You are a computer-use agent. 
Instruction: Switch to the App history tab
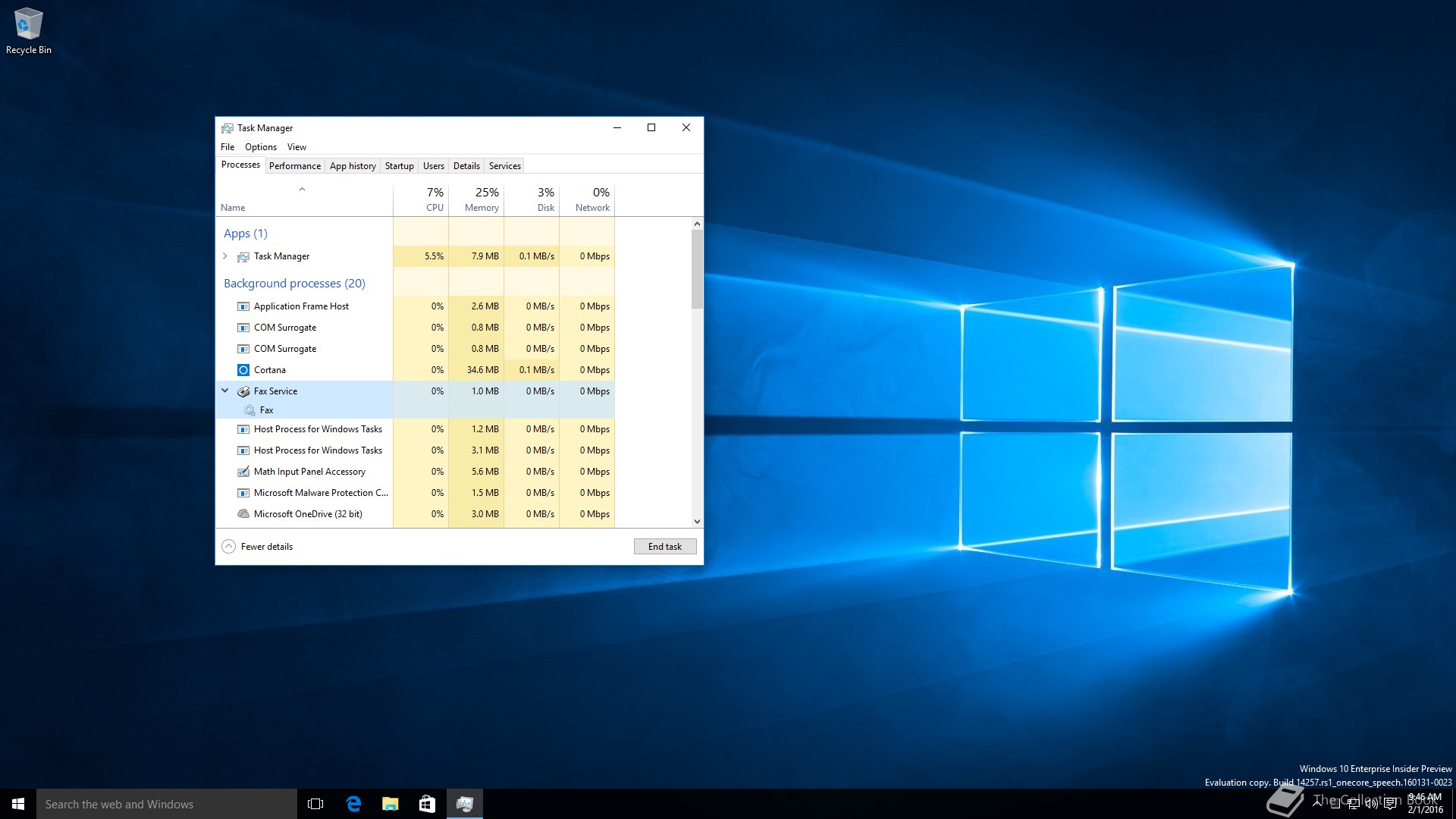coord(353,166)
